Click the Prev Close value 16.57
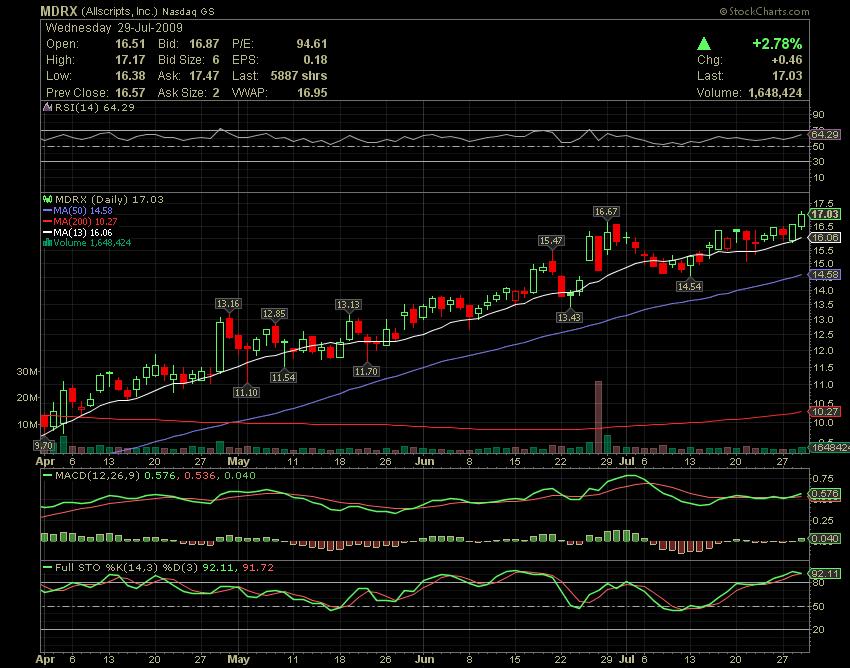Image resolution: width=850 pixels, height=668 pixels. click(130, 93)
